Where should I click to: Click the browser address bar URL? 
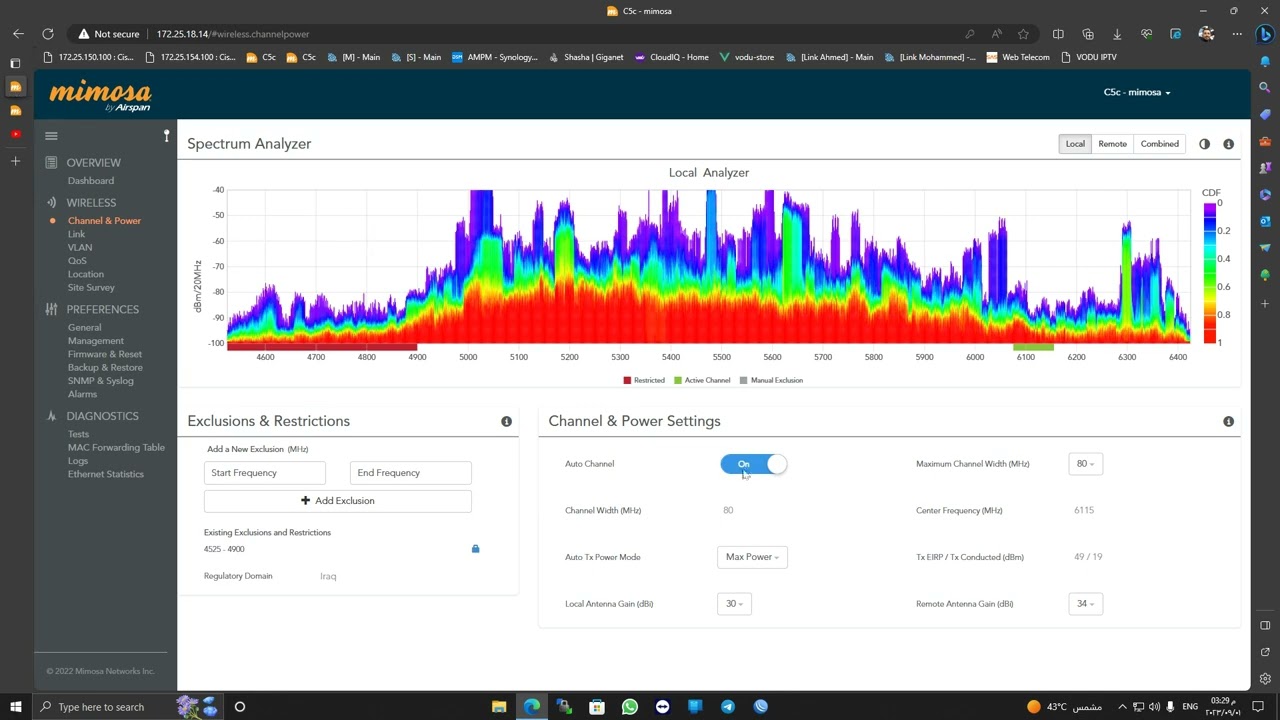coord(233,34)
